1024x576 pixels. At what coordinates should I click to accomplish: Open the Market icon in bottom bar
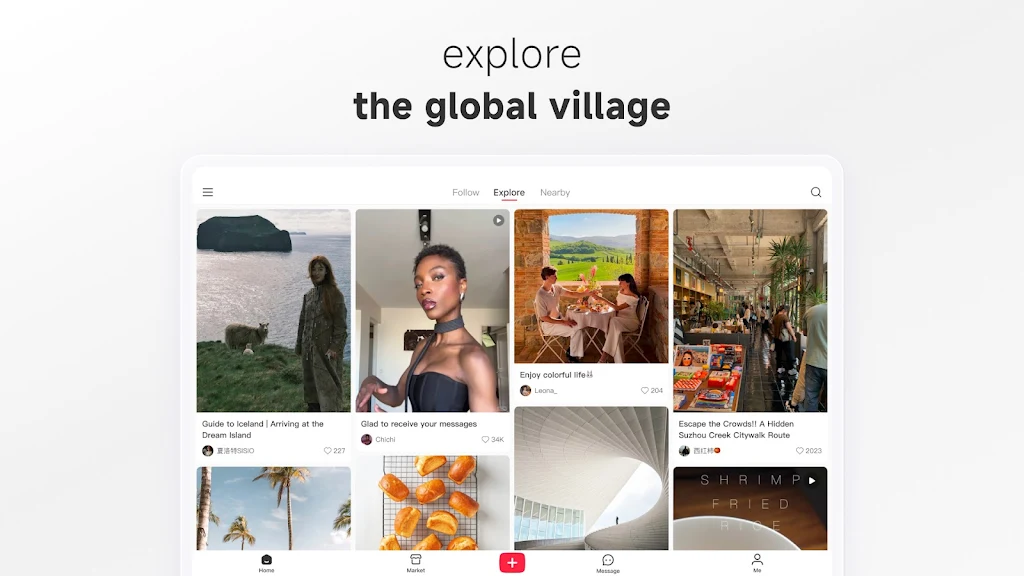[415, 560]
